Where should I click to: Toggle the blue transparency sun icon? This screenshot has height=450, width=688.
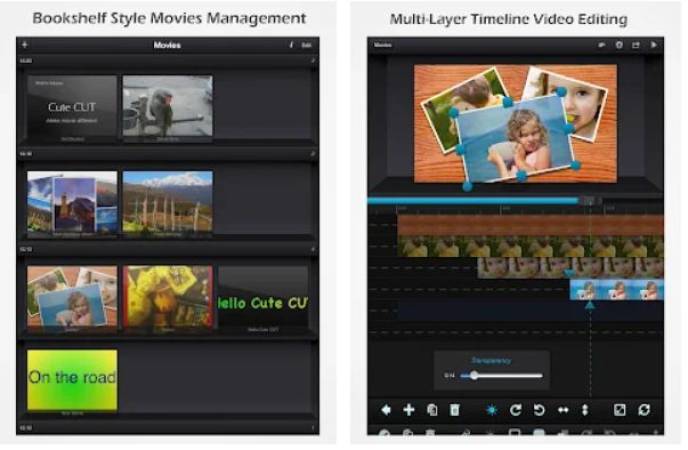coord(491,410)
